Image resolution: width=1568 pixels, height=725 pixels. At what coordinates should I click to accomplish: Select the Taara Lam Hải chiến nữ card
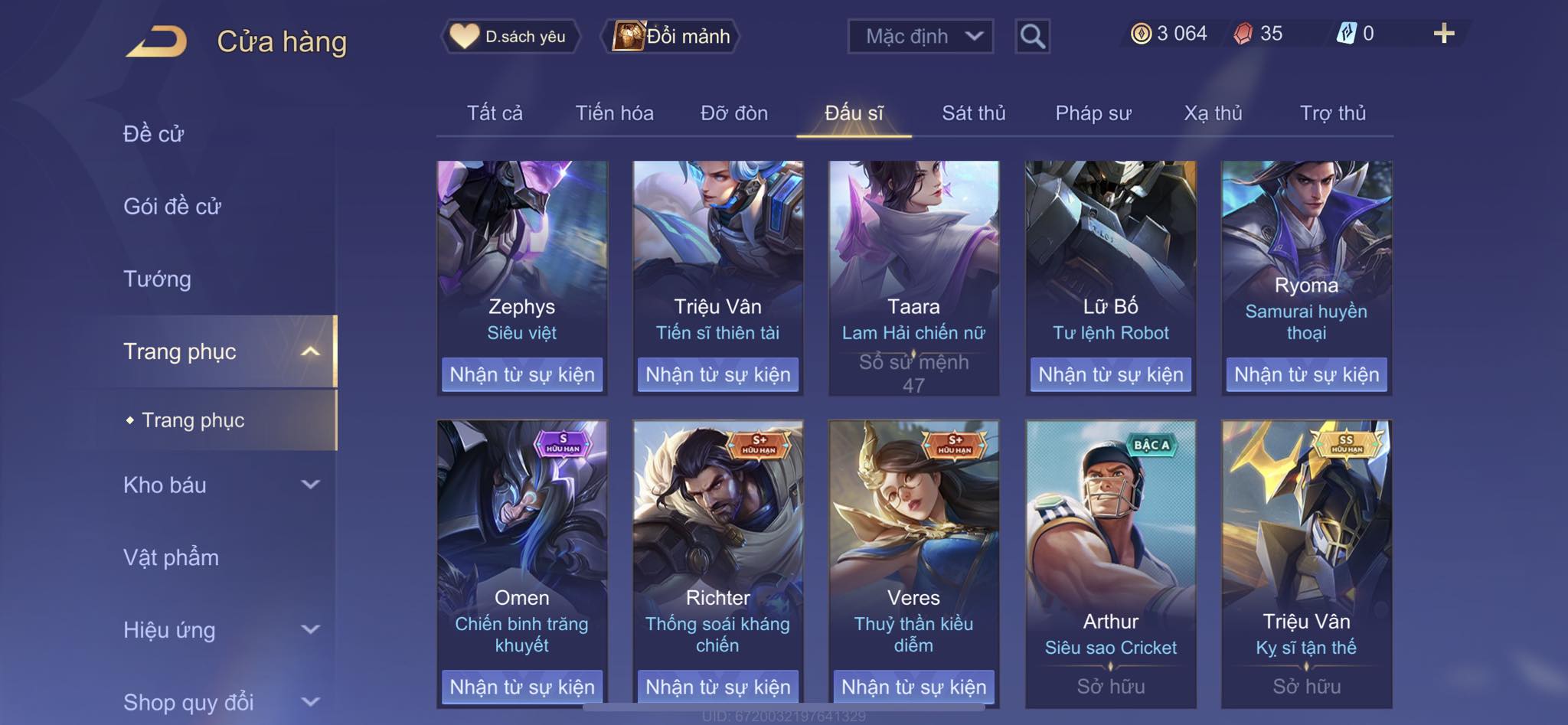point(913,278)
